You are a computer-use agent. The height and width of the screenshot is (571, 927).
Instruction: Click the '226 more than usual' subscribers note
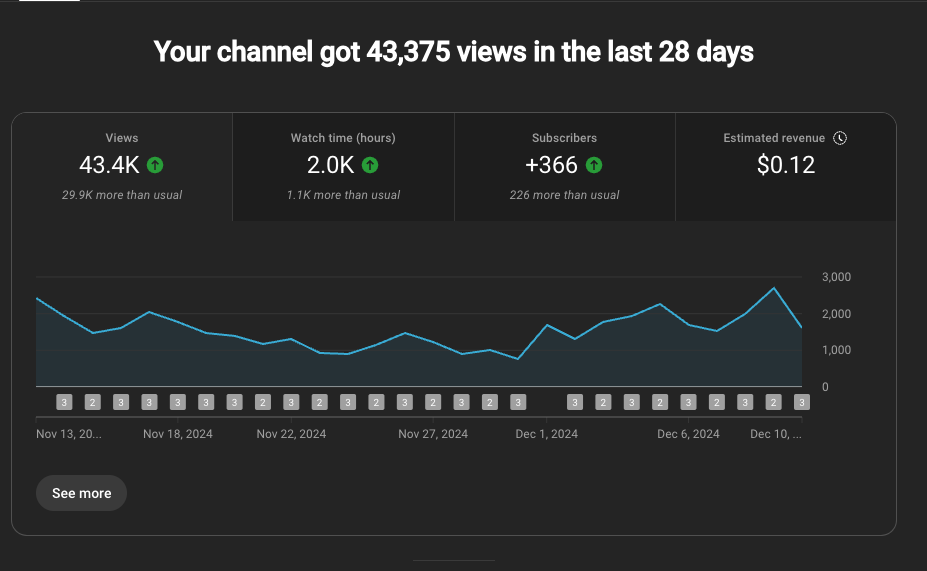(564, 195)
